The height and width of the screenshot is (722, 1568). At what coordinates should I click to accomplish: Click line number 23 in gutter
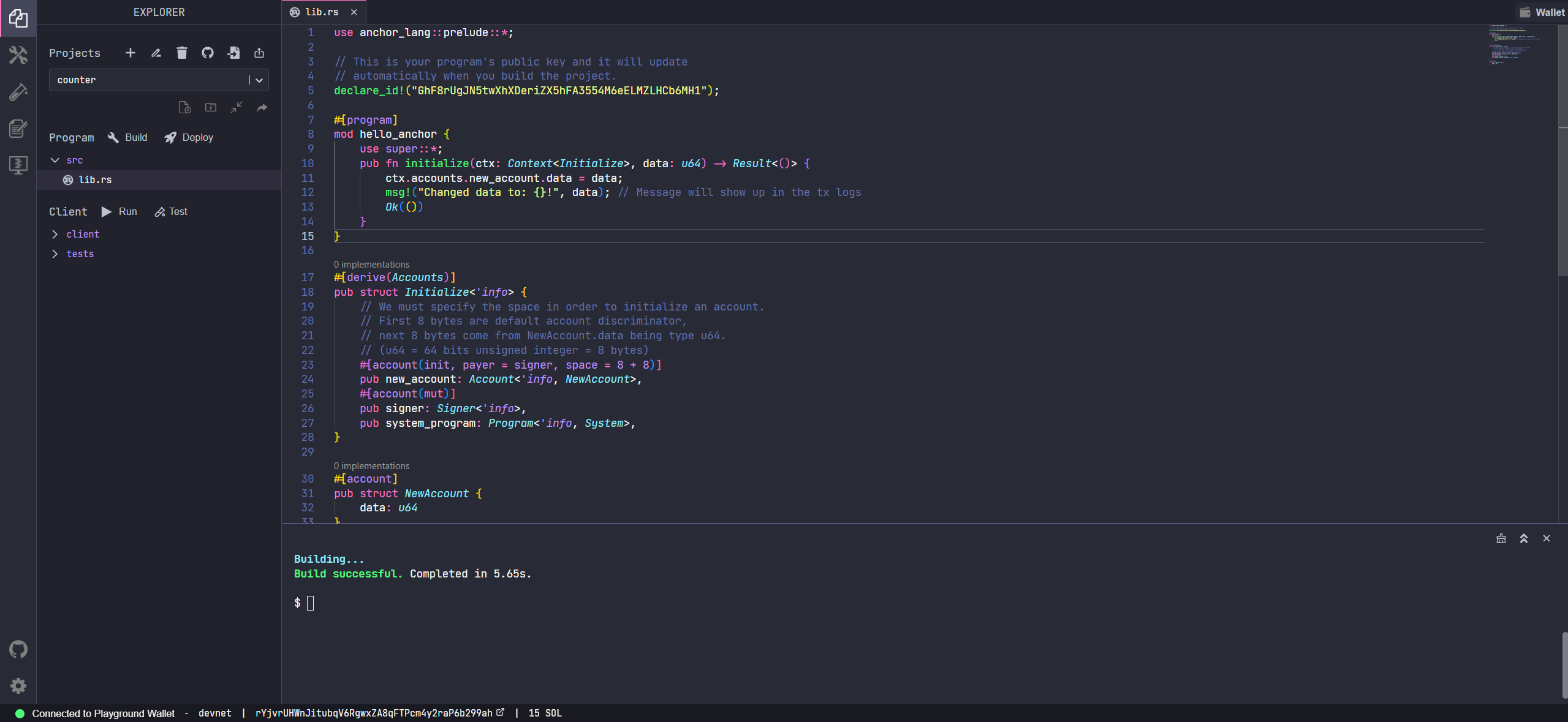point(307,365)
